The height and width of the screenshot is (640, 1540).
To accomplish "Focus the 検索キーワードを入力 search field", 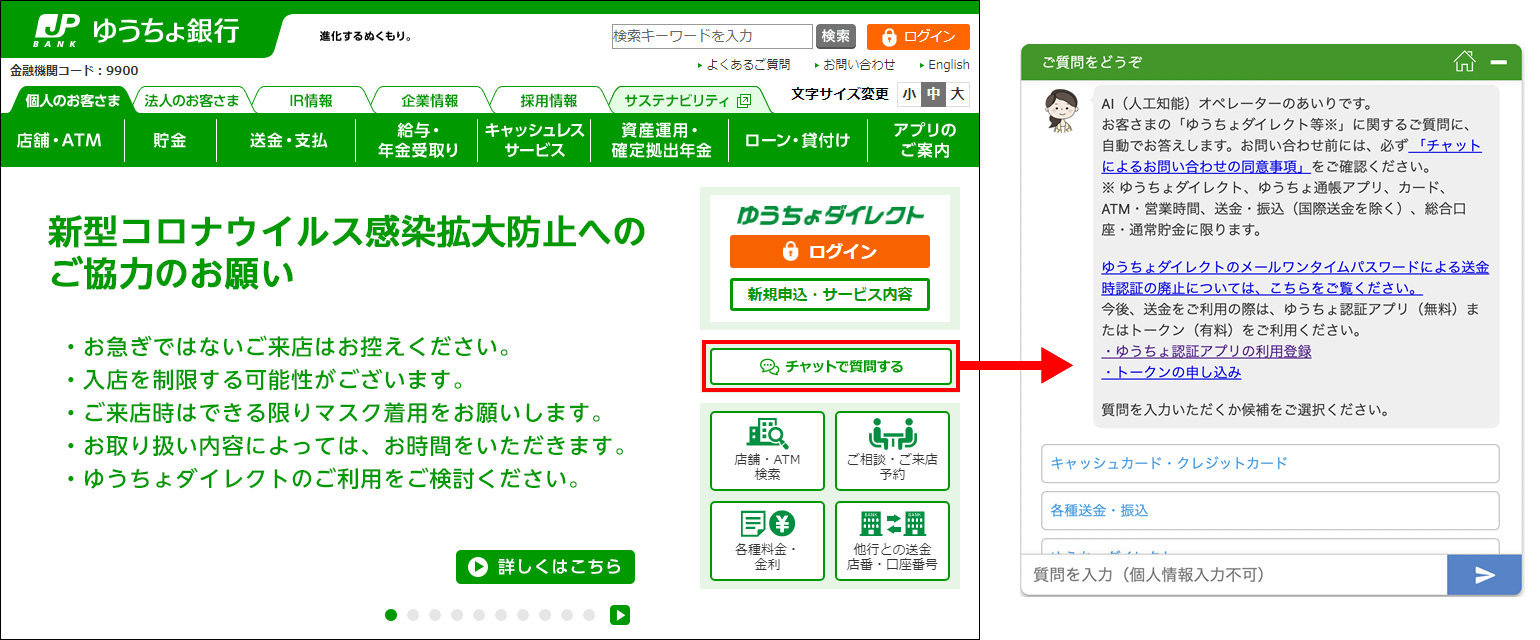I will pos(712,37).
